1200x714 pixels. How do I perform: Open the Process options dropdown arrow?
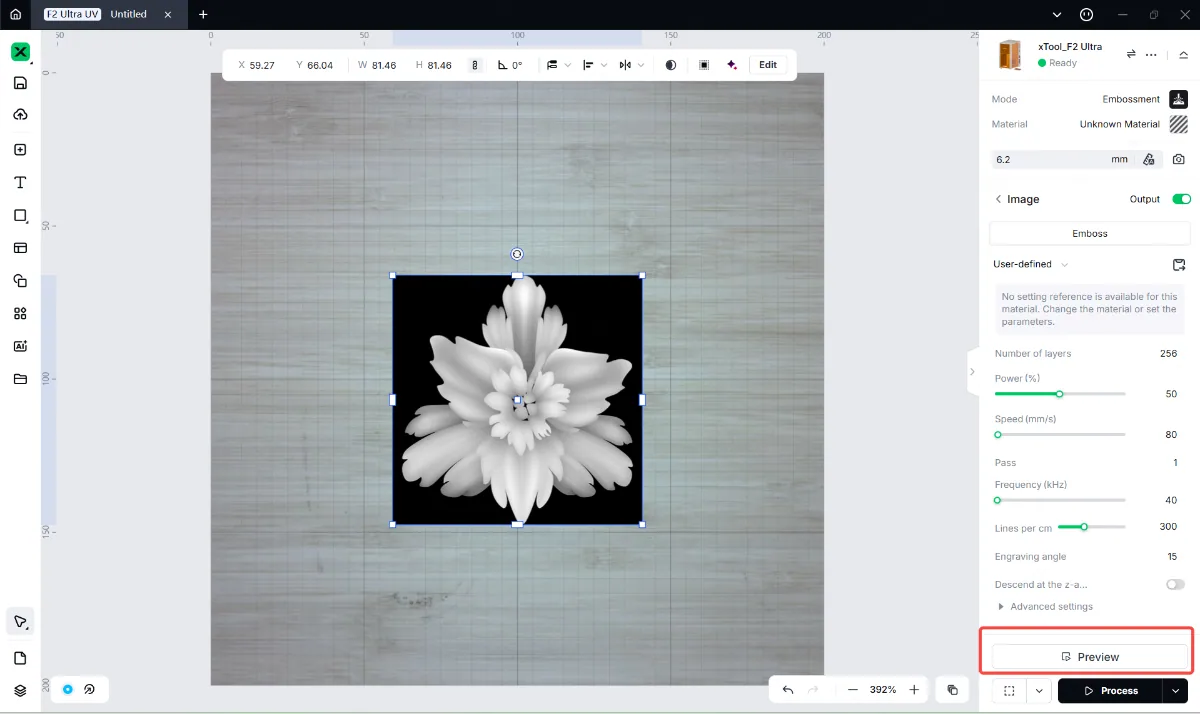point(1175,690)
